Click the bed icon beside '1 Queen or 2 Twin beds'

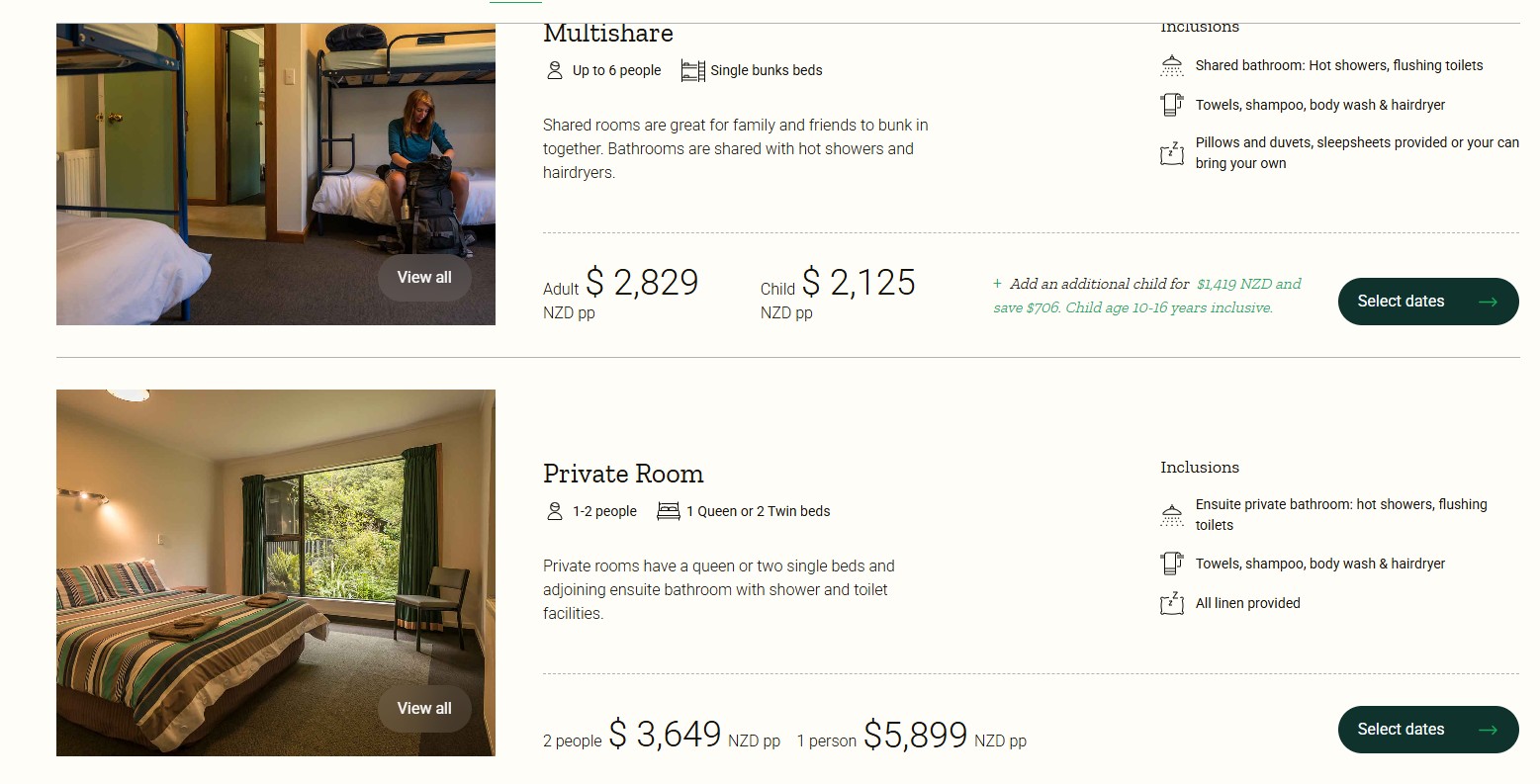click(669, 511)
